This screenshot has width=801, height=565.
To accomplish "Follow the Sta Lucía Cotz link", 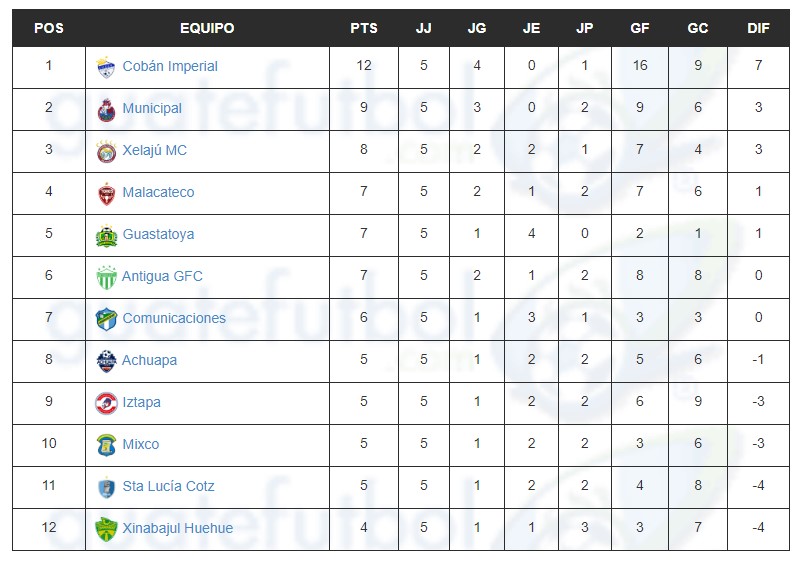I will pos(169,486).
